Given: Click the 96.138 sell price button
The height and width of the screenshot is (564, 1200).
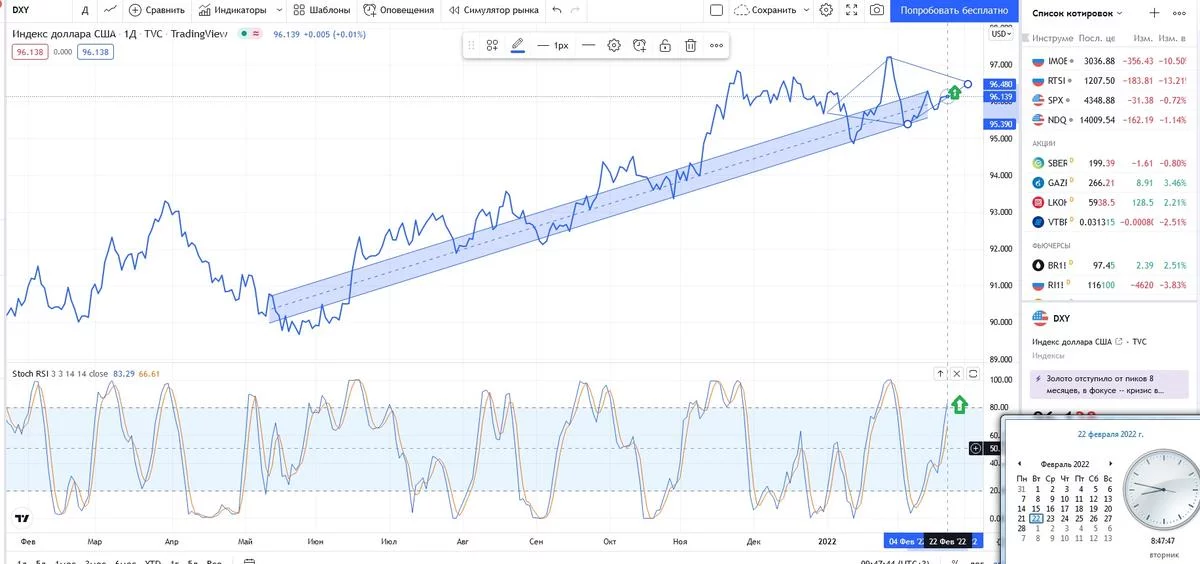Looking at the screenshot, I should pyautogui.click(x=29, y=52).
